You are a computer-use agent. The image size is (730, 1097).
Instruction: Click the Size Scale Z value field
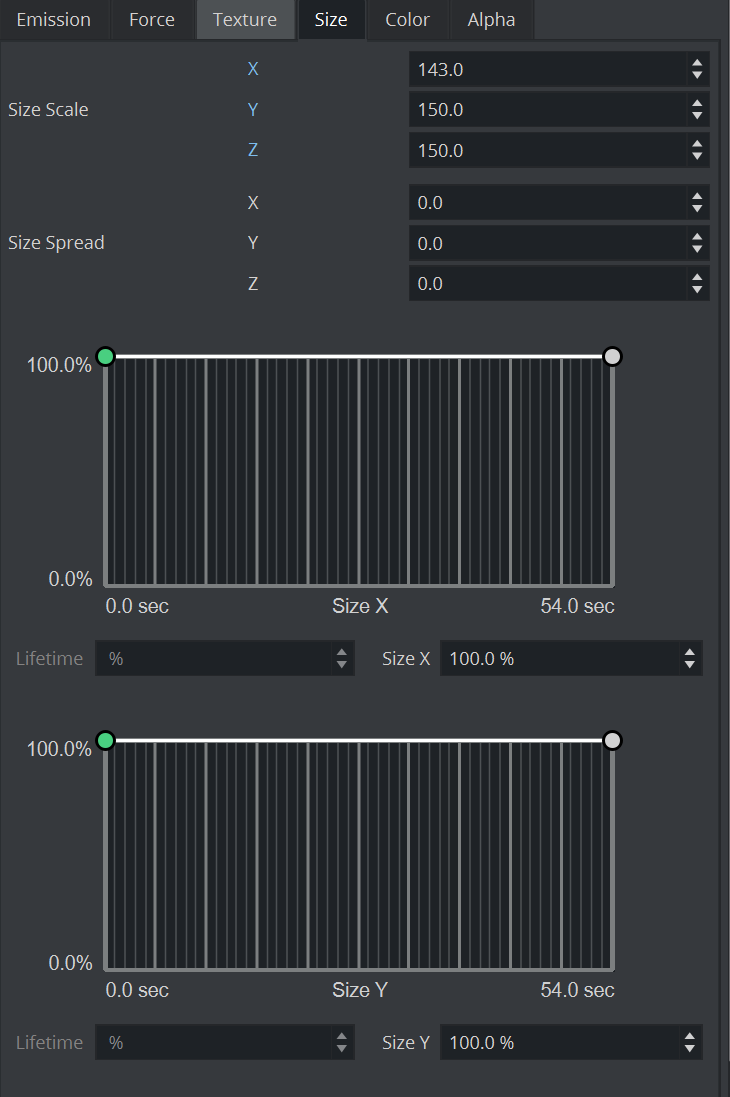click(546, 151)
